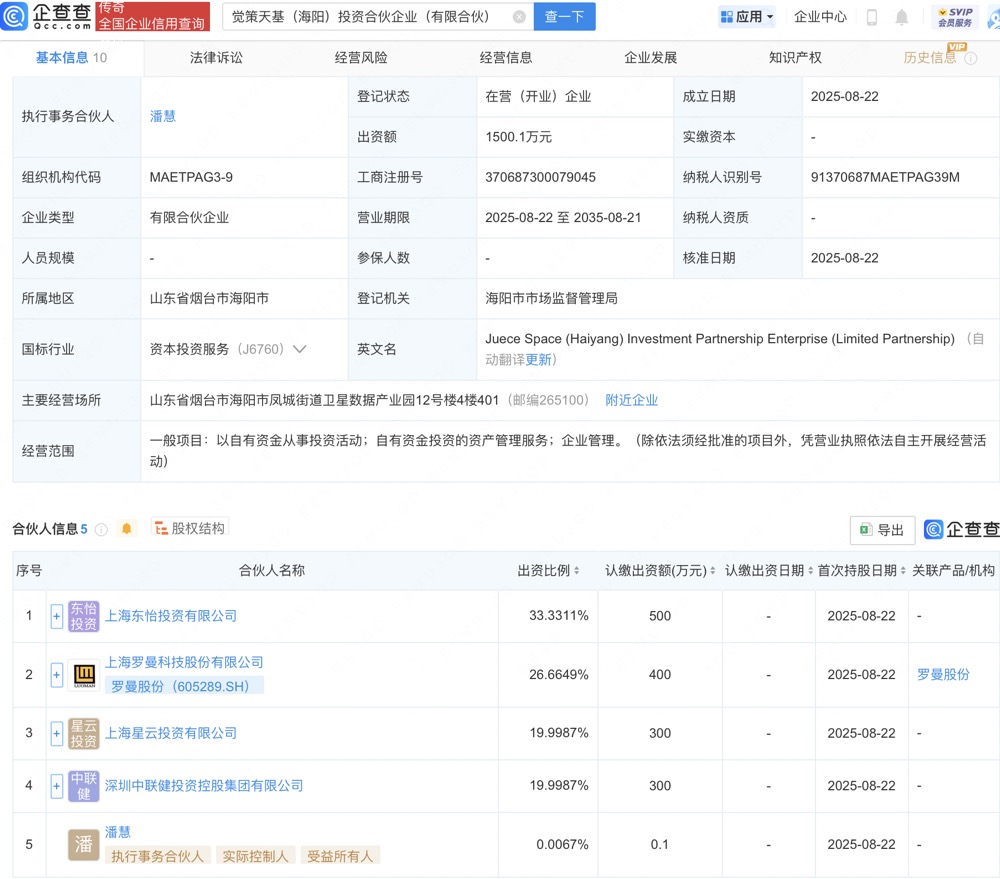1000x879 pixels.
Task: Open 潘慧 executive partner link
Action: [163, 117]
